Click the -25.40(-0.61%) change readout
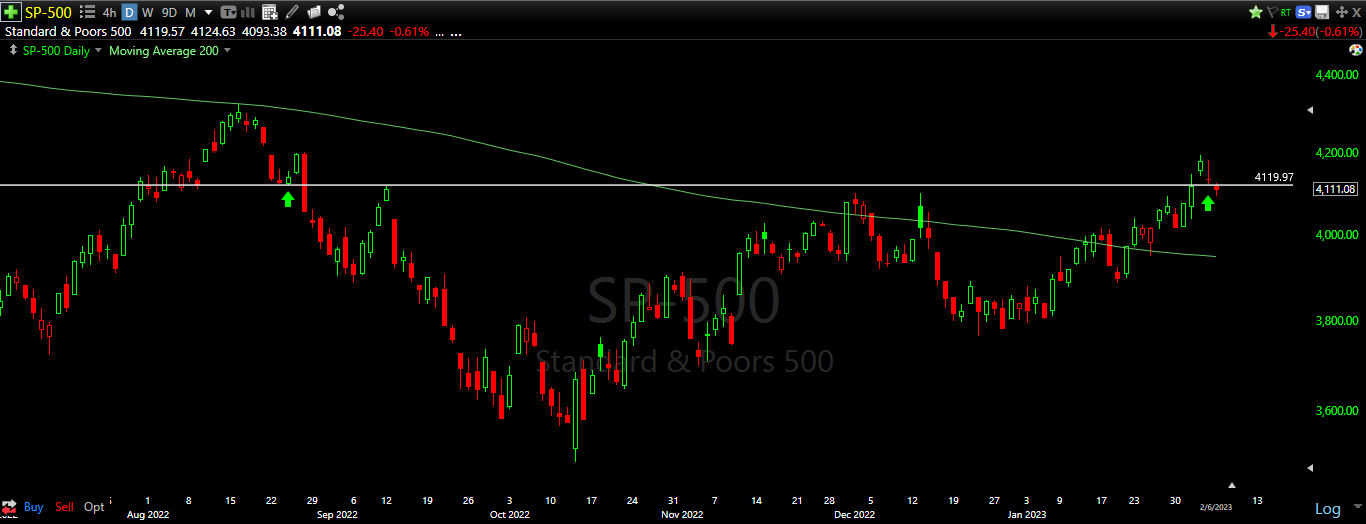This screenshot has height=524, width=1366. (1319, 31)
